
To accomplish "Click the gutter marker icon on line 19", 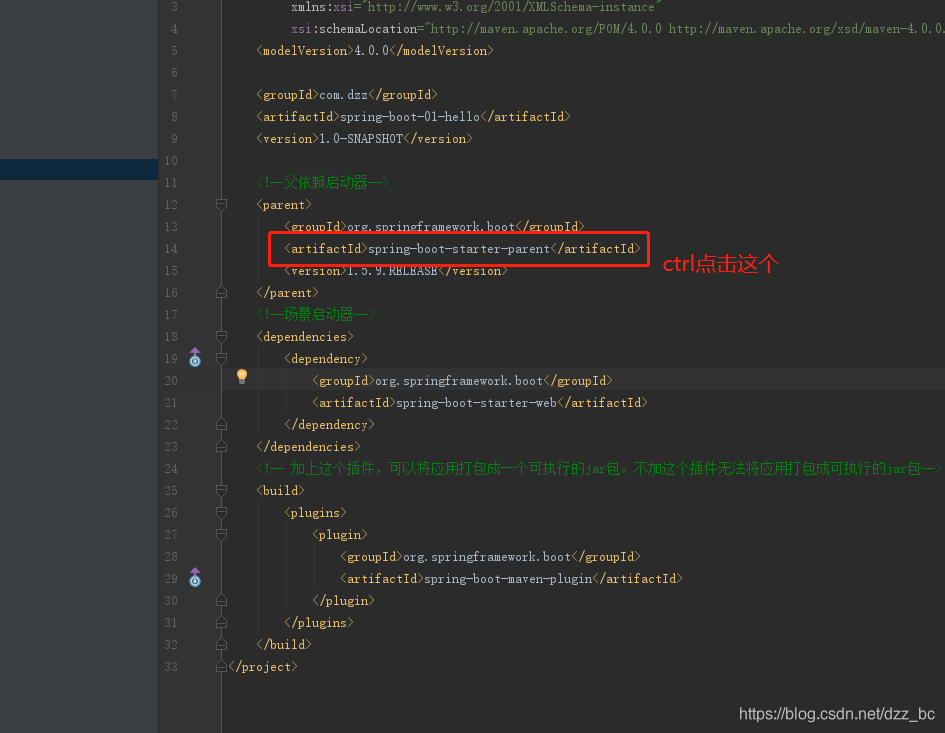I will click(x=195, y=357).
